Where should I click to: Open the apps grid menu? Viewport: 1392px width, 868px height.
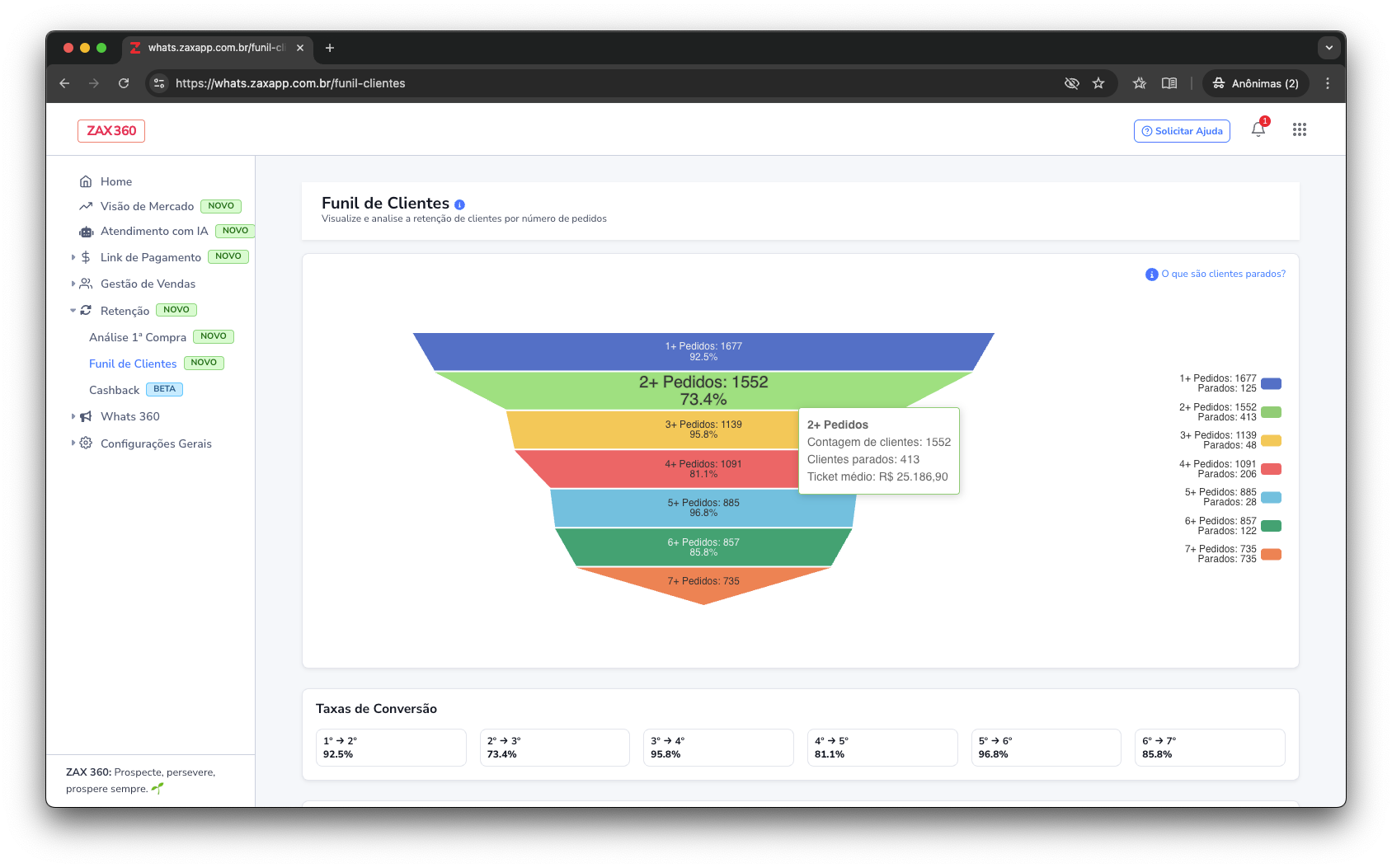1299,129
